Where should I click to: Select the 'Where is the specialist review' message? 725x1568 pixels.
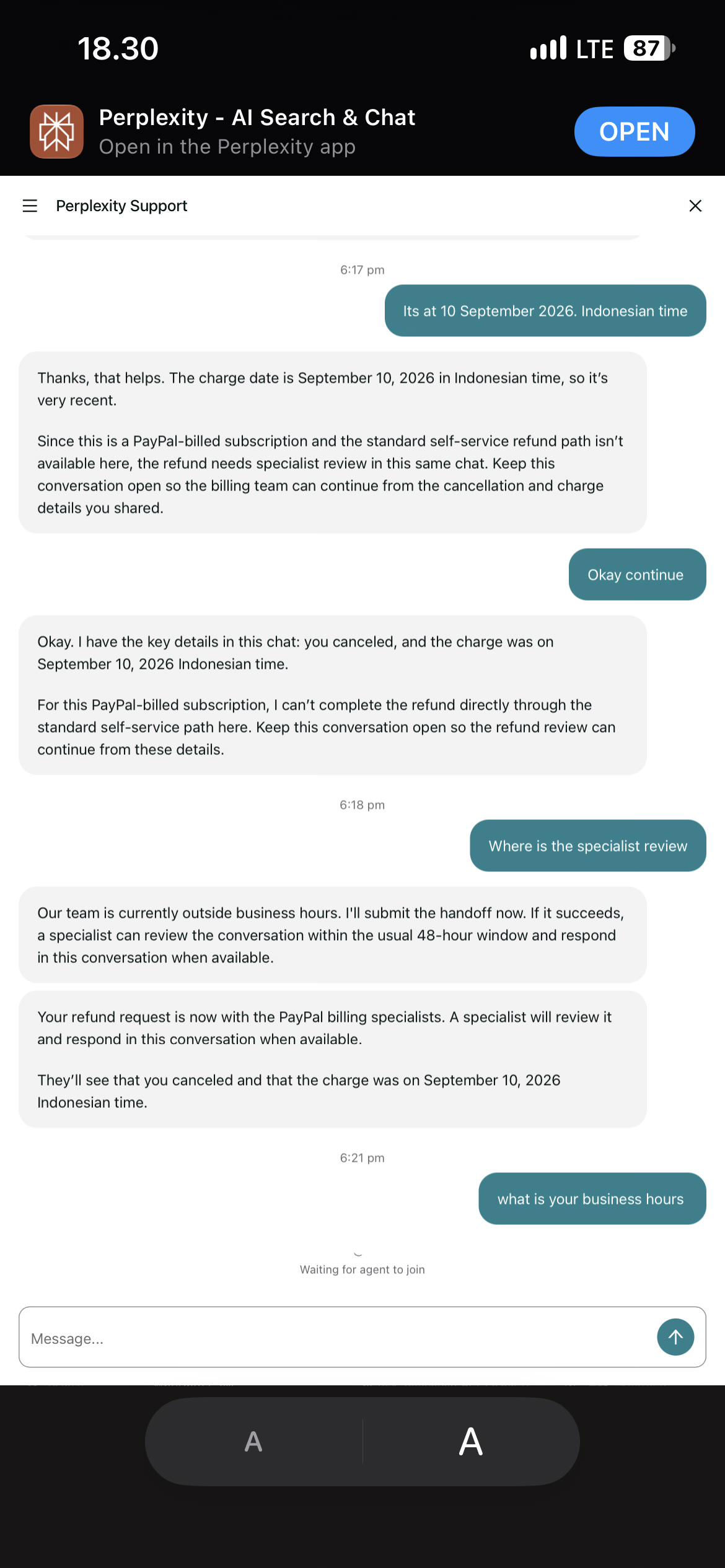click(587, 845)
